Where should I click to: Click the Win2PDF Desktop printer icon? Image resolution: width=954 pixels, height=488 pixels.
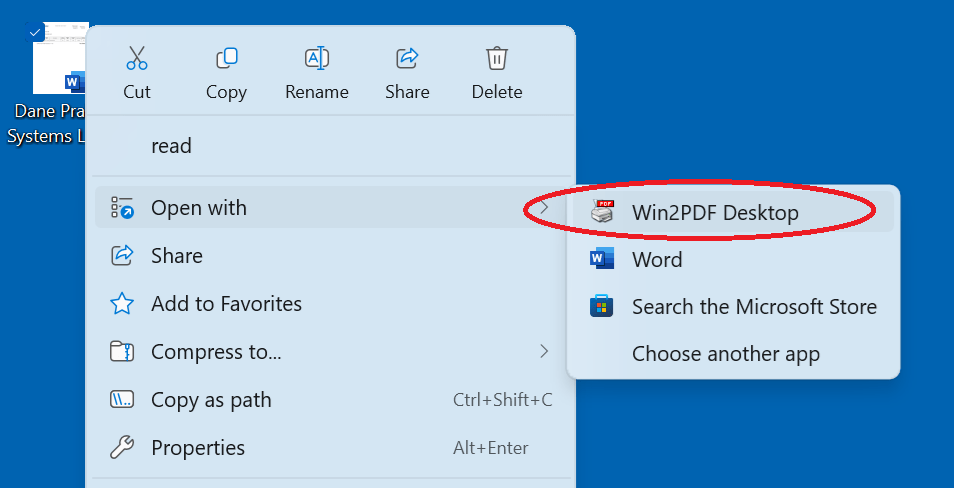[x=602, y=212]
